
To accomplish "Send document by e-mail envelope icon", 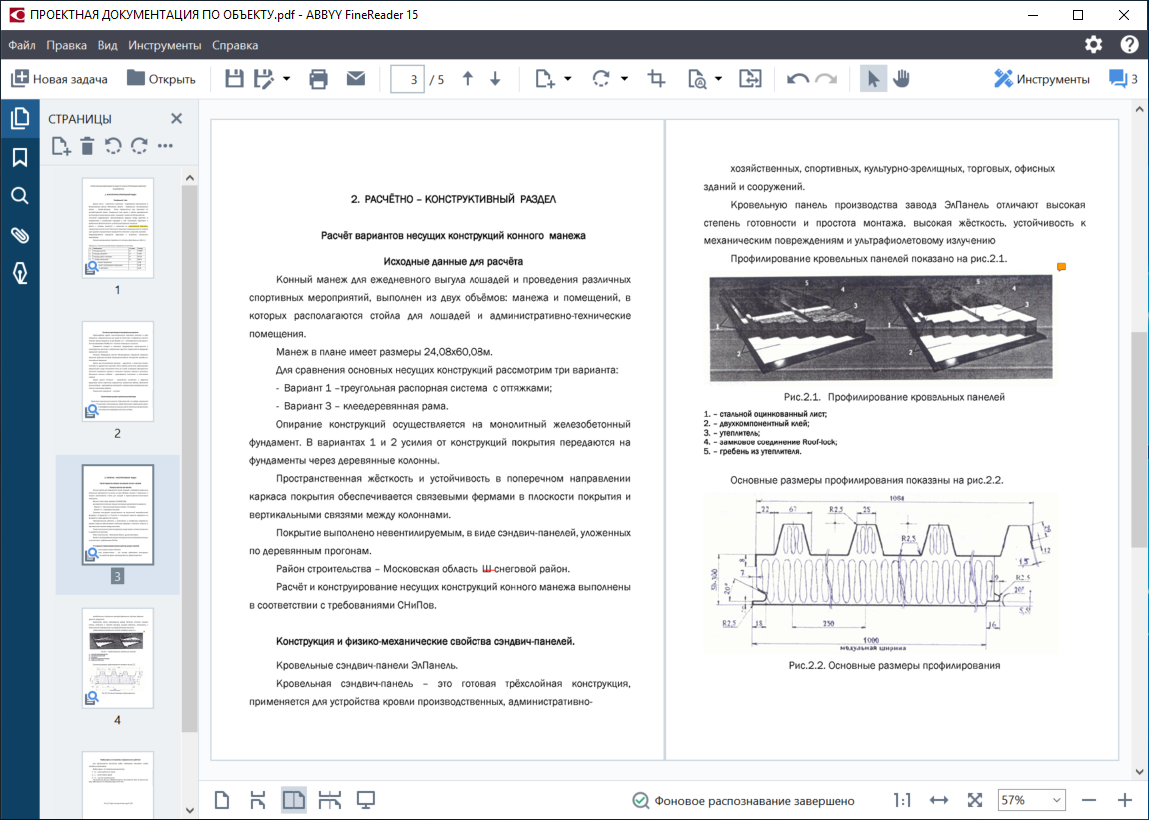I will point(355,79).
